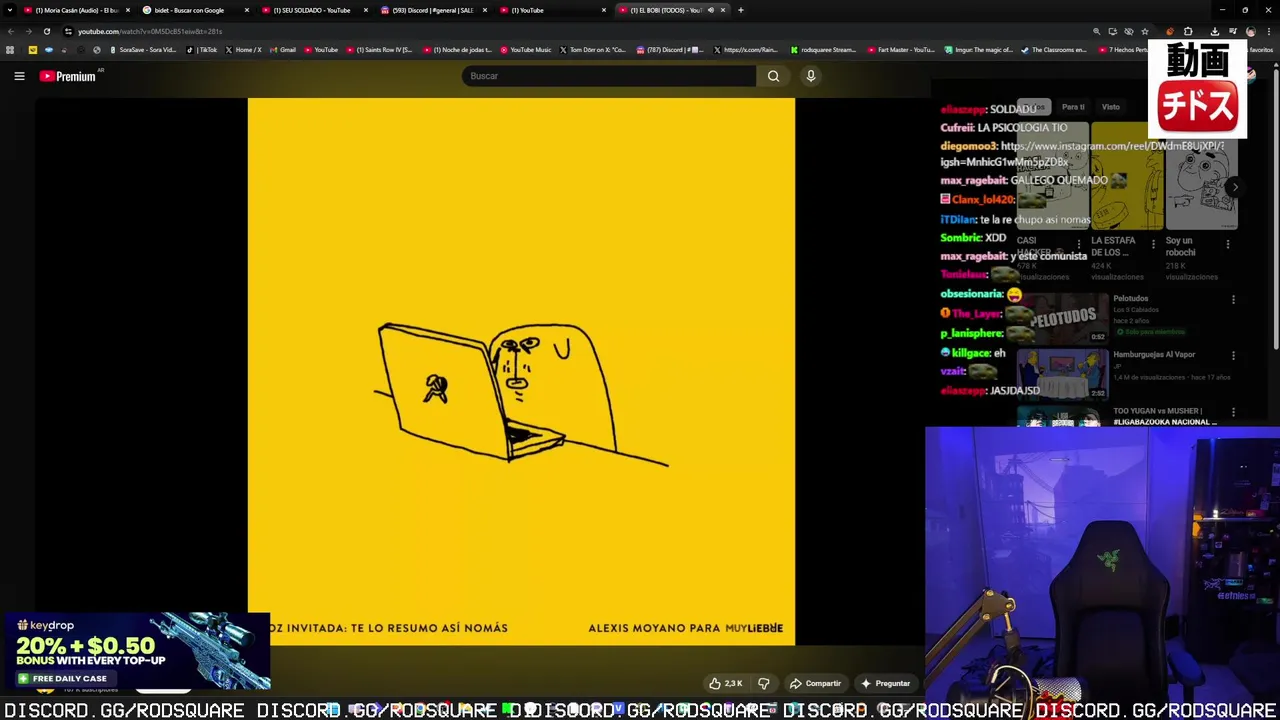Open options for Hamburguejas Al Vapor video
Screen dimensions: 1280x720
point(1233,356)
